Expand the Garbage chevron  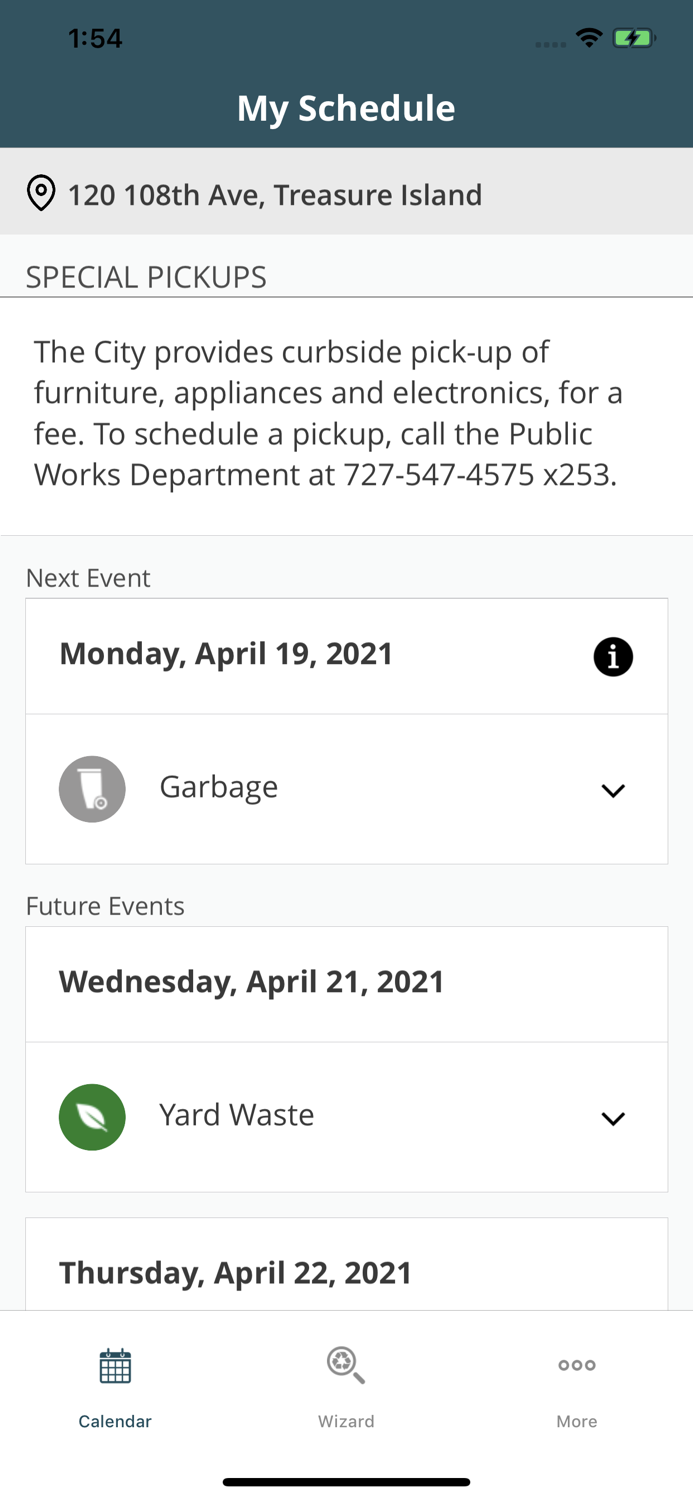click(613, 790)
